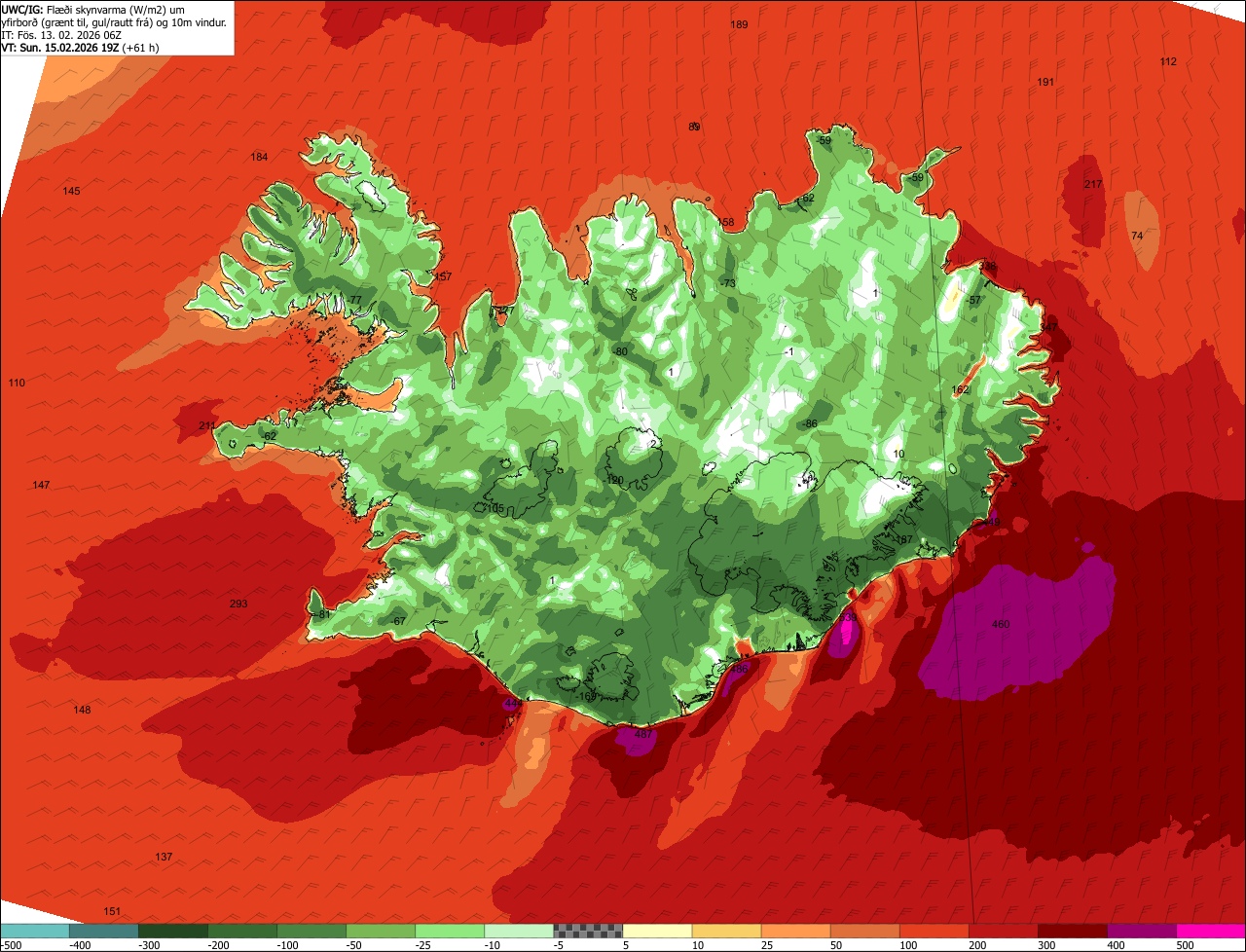1246x952 pixels.
Task: Pick the light green -25 to -10 swatch
Action: [450, 931]
